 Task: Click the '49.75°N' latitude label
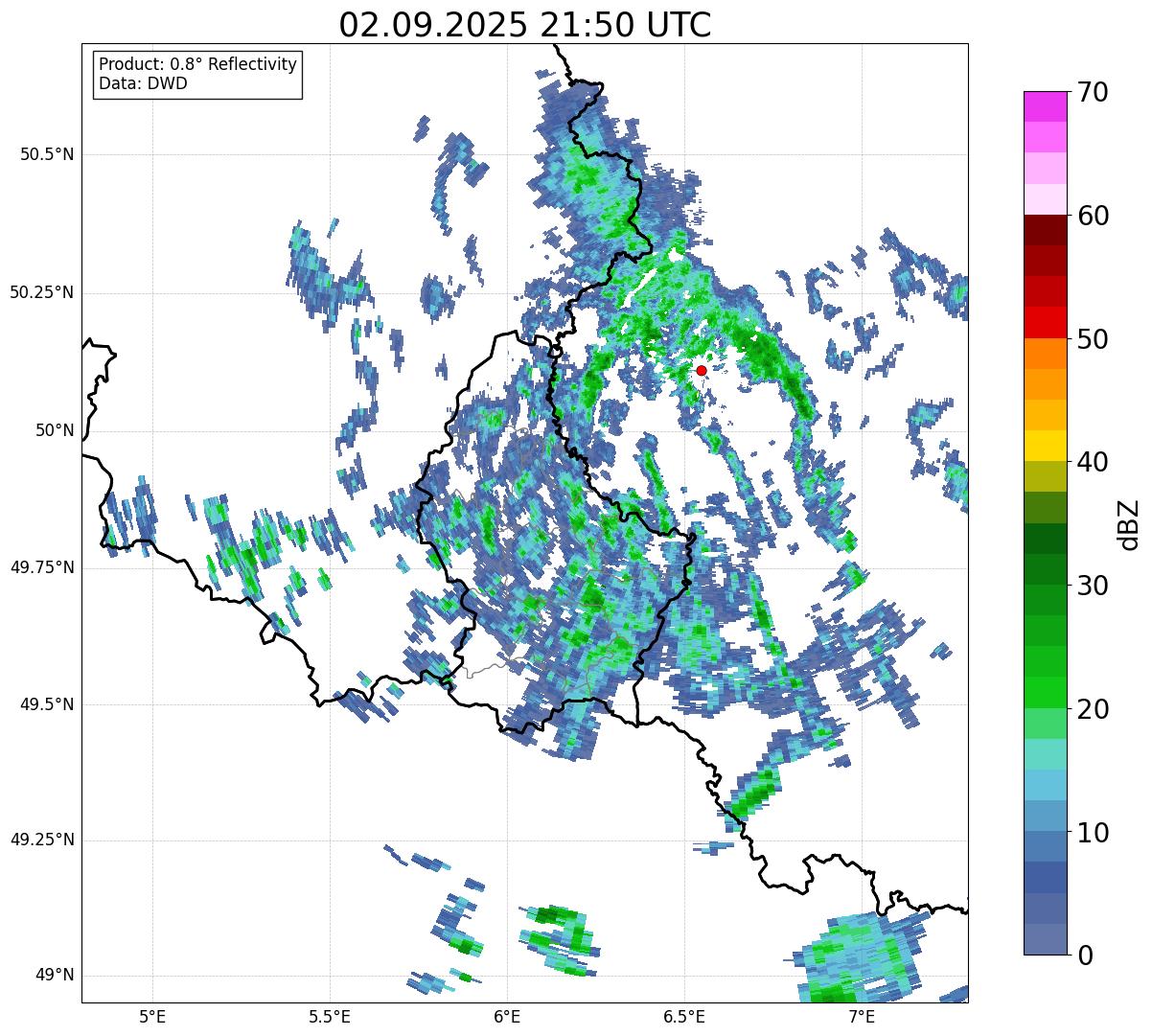pyautogui.click(x=41, y=567)
